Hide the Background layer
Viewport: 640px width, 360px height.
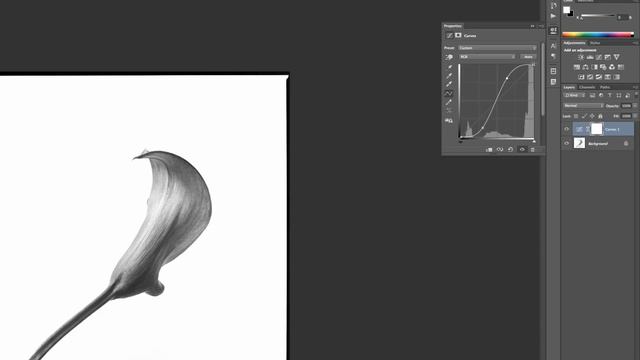coord(567,144)
